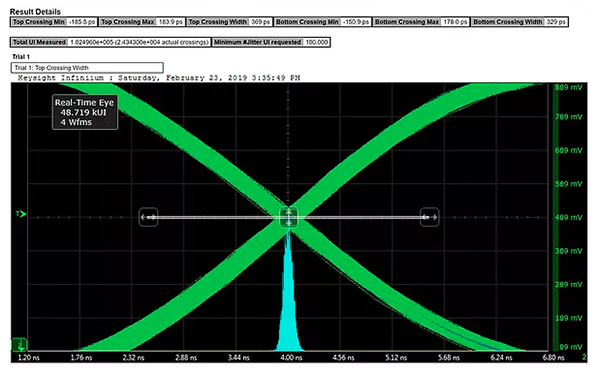Viewport: 600px width, 376px height.
Task: Click the Trial 1: Top Crossing Width box
Action: point(87,68)
